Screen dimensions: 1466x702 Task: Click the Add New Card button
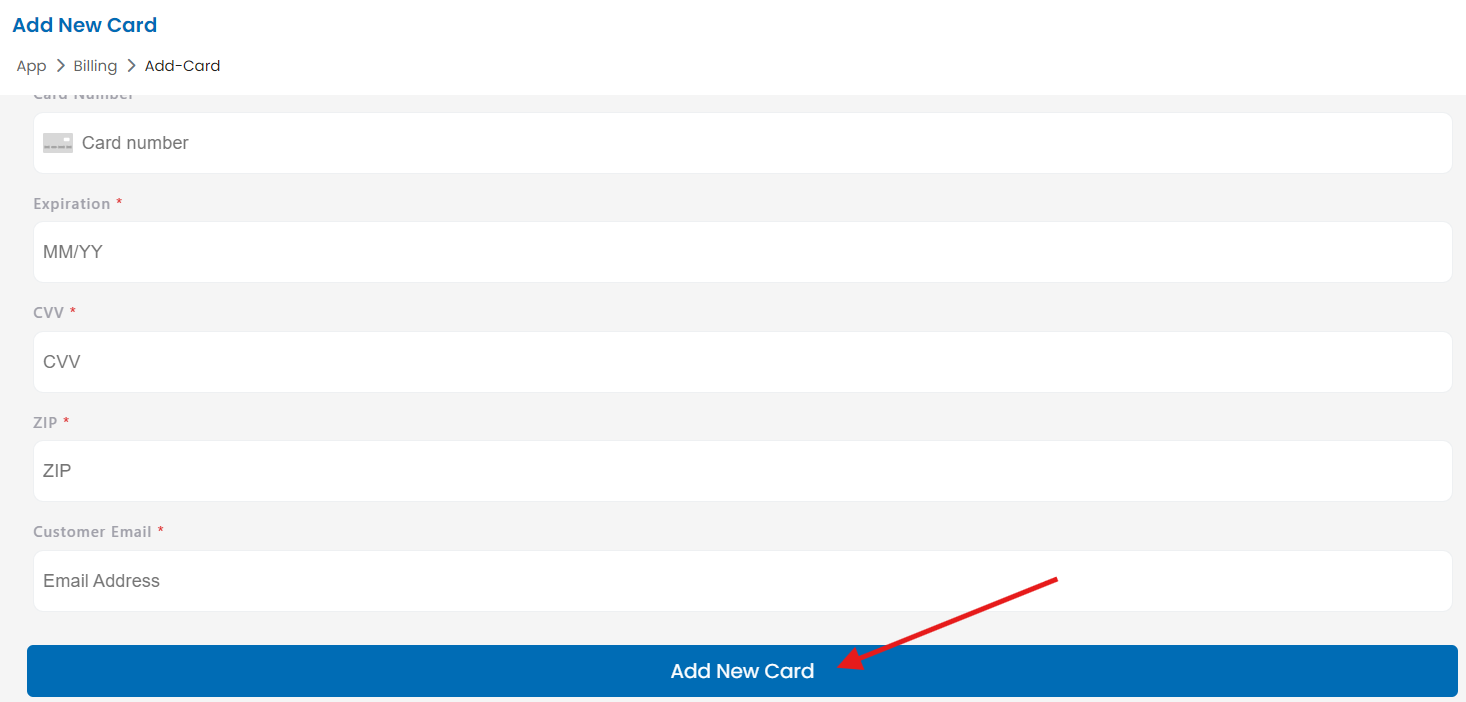[742, 671]
